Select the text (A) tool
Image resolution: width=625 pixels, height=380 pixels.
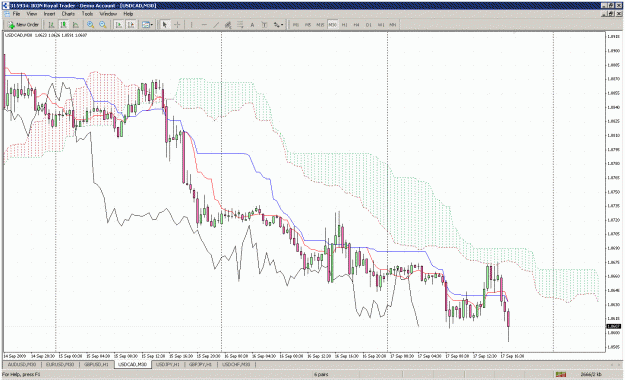(252, 25)
